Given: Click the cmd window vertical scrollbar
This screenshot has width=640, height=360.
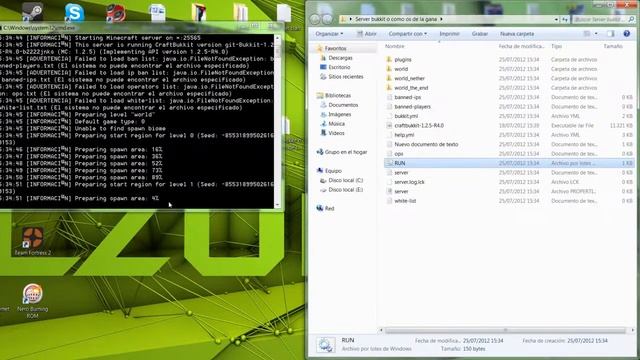Looking at the screenshot, I should click(x=278, y=122).
